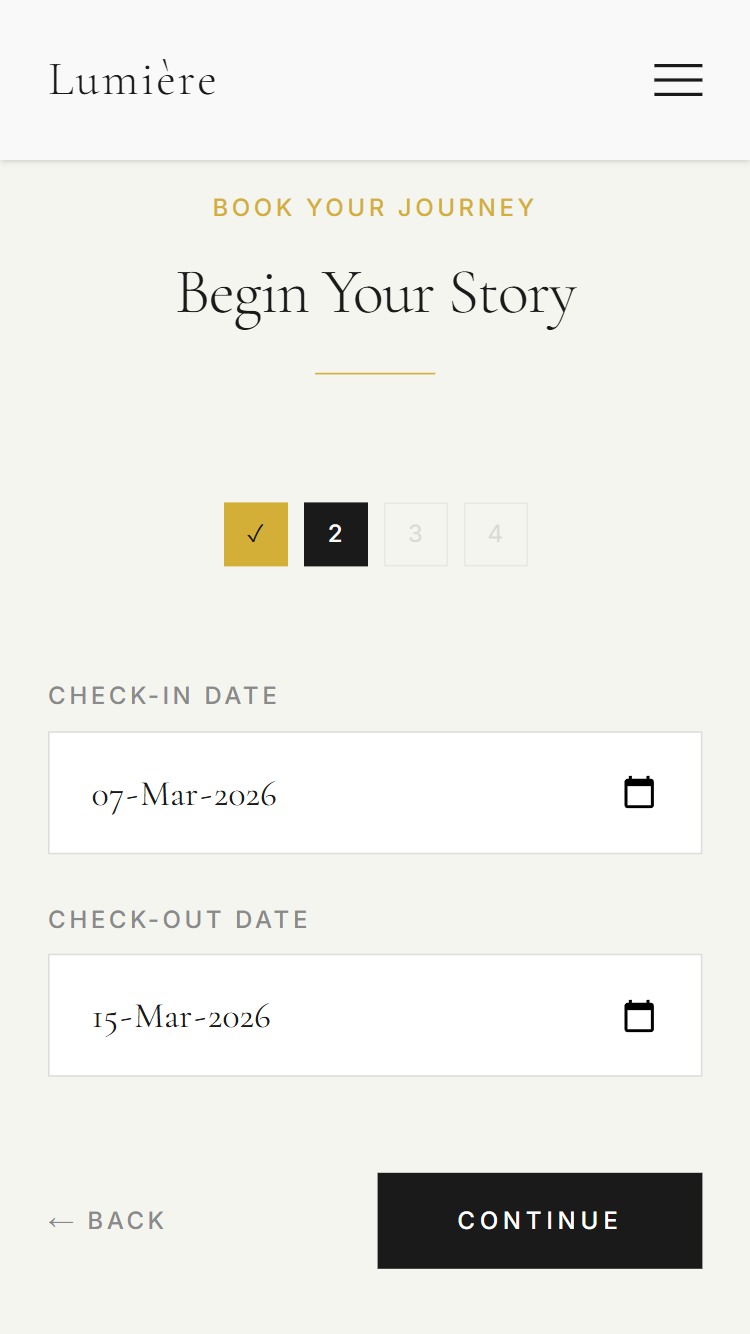This screenshot has width=750, height=1334.
Task: Jump to step 4 indicator
Action: coord(496,534)
